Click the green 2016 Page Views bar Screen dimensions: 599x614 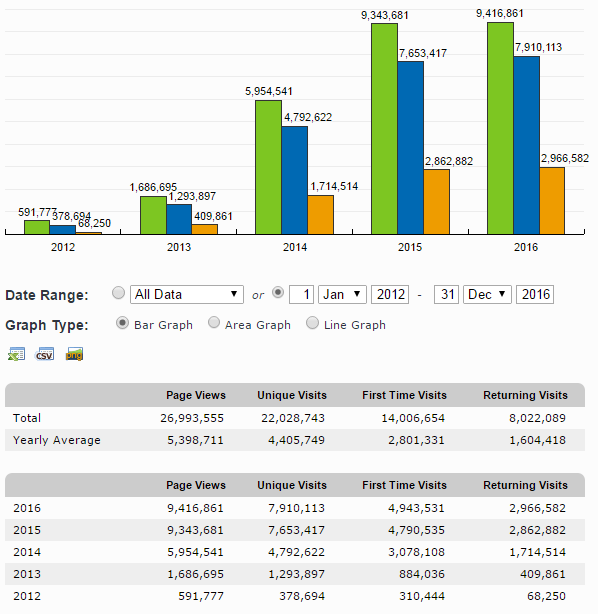coord(500,128)
